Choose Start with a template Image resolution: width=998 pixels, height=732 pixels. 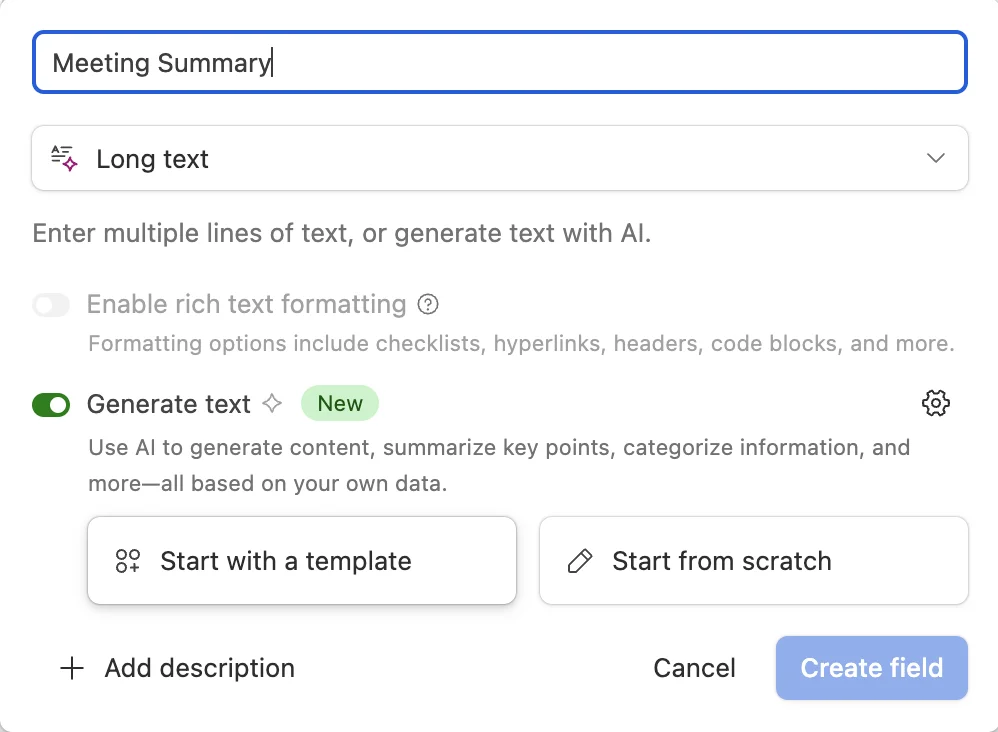click(x=302, y=561)
